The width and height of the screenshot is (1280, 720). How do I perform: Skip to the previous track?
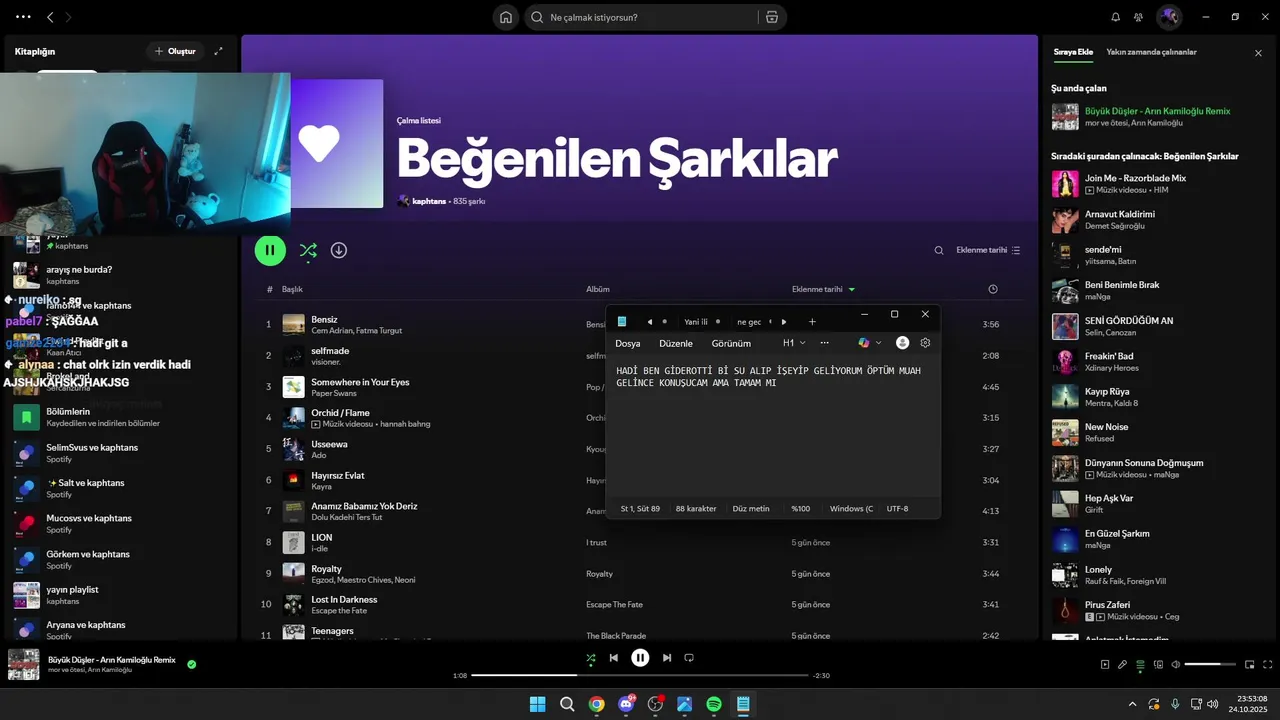614,658
